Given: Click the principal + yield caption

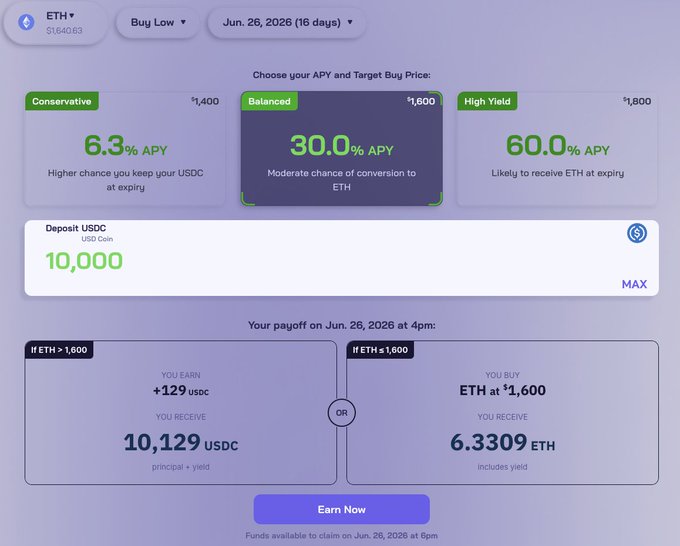Looking at the screenshot, I should [181, 467].
